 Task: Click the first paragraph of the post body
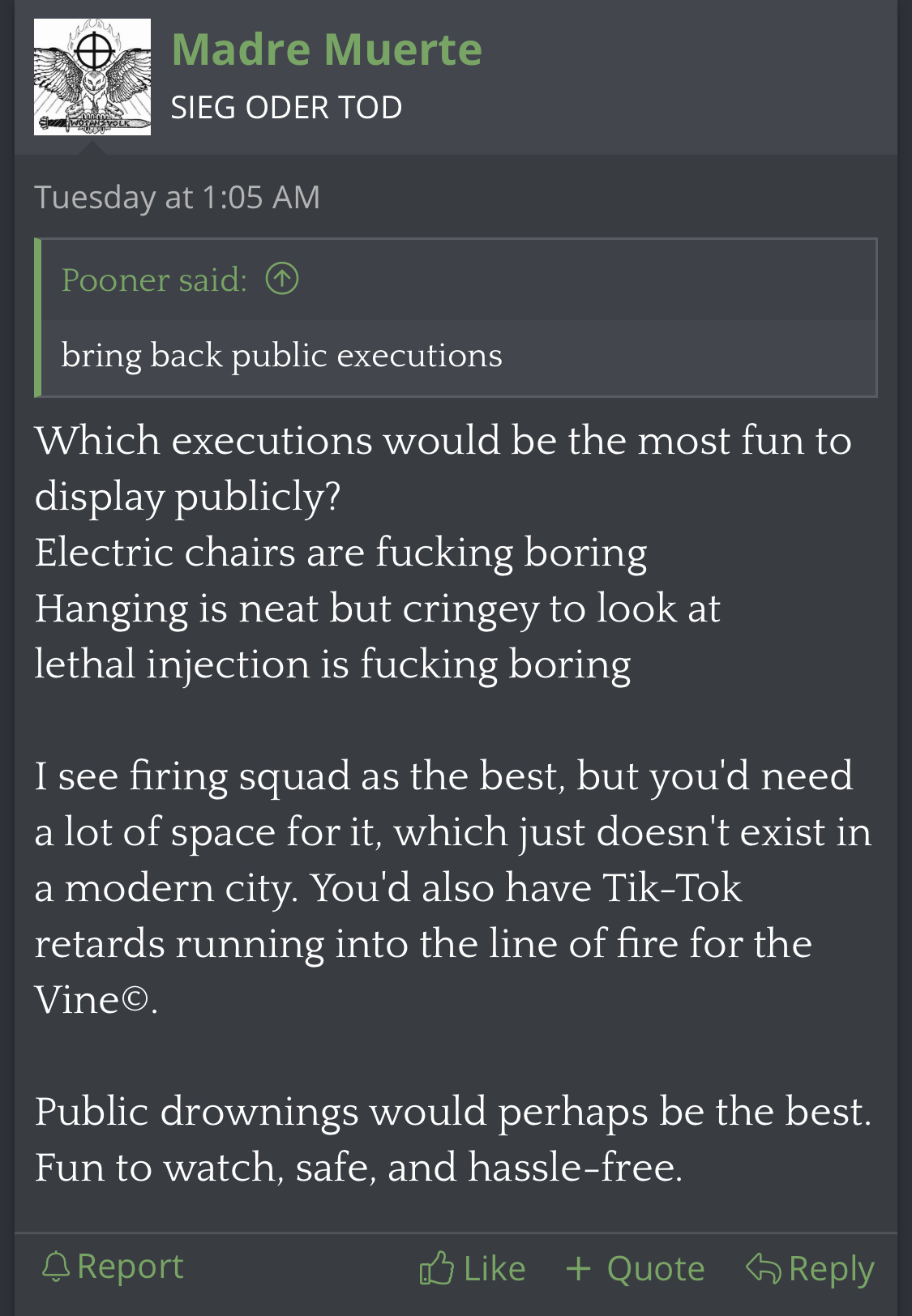click(443, 553)
